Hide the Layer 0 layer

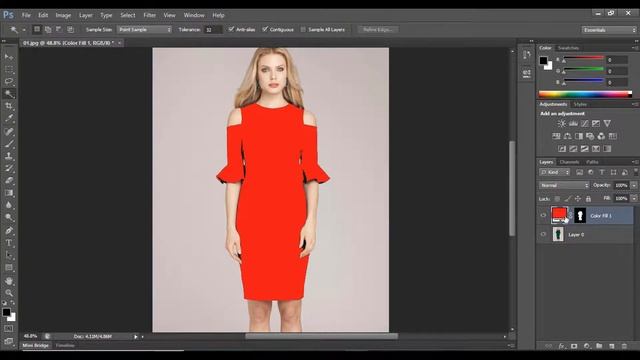543,235
